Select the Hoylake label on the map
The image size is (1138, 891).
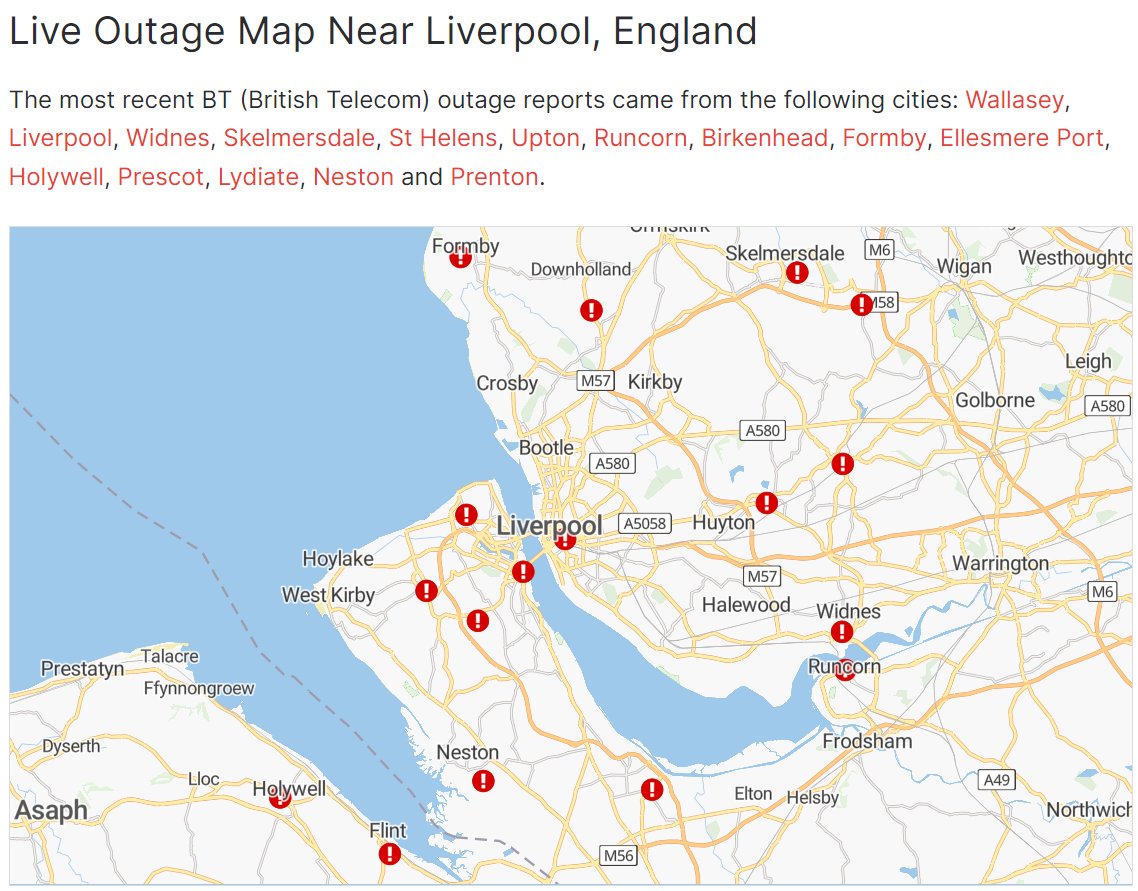[x=337, y=559]
